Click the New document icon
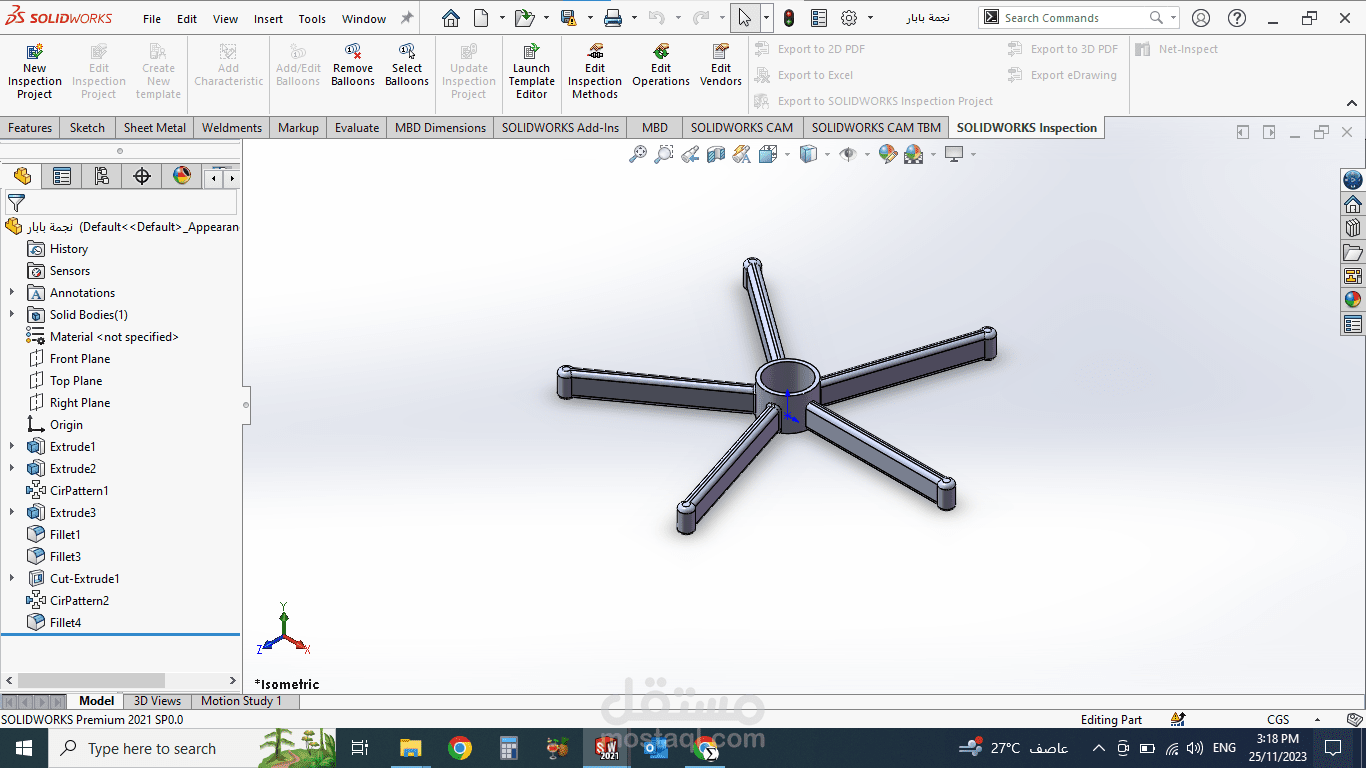 [x=481, y=18]
